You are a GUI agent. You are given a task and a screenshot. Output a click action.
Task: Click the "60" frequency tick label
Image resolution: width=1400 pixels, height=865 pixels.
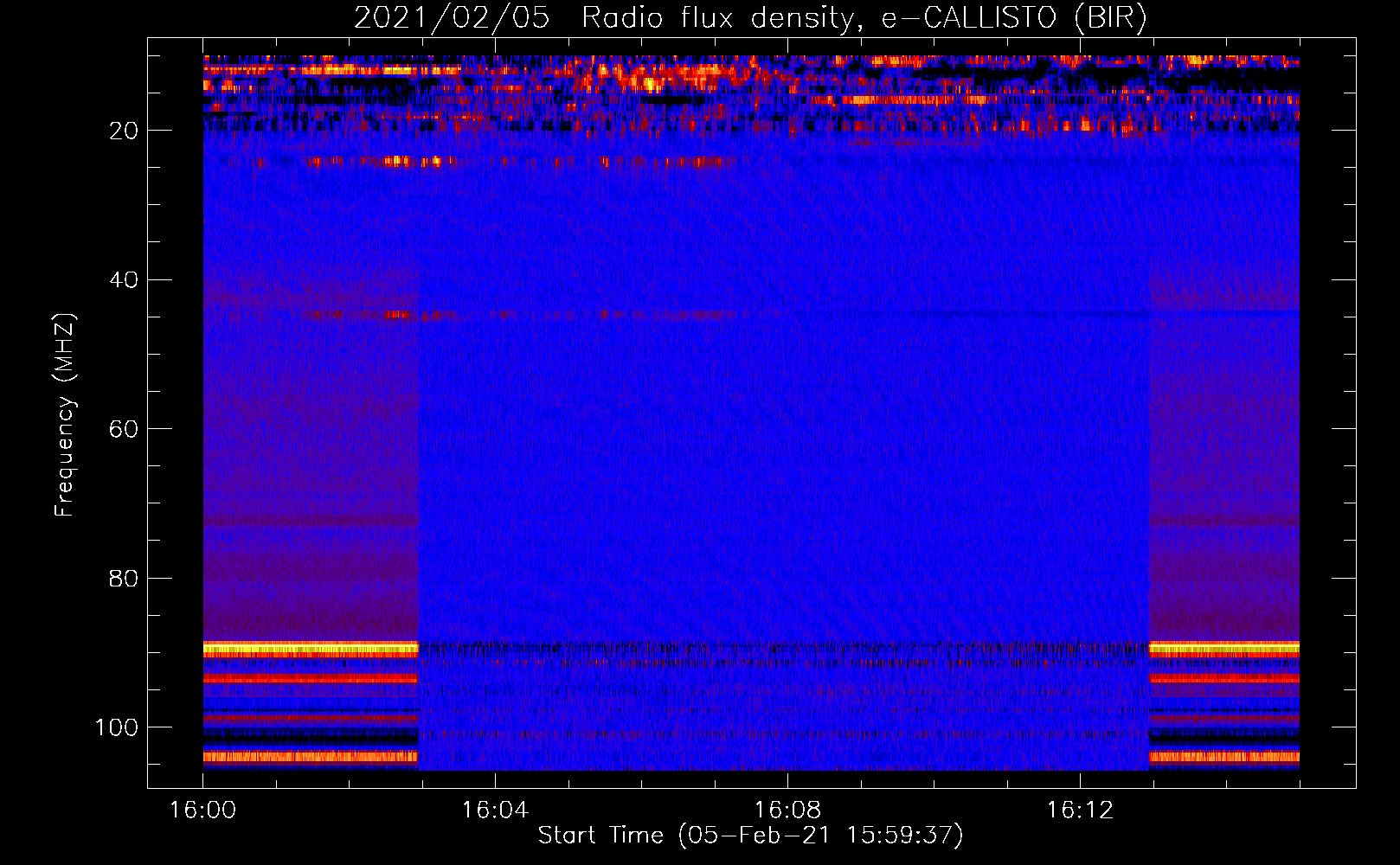(x=125, y=429)
